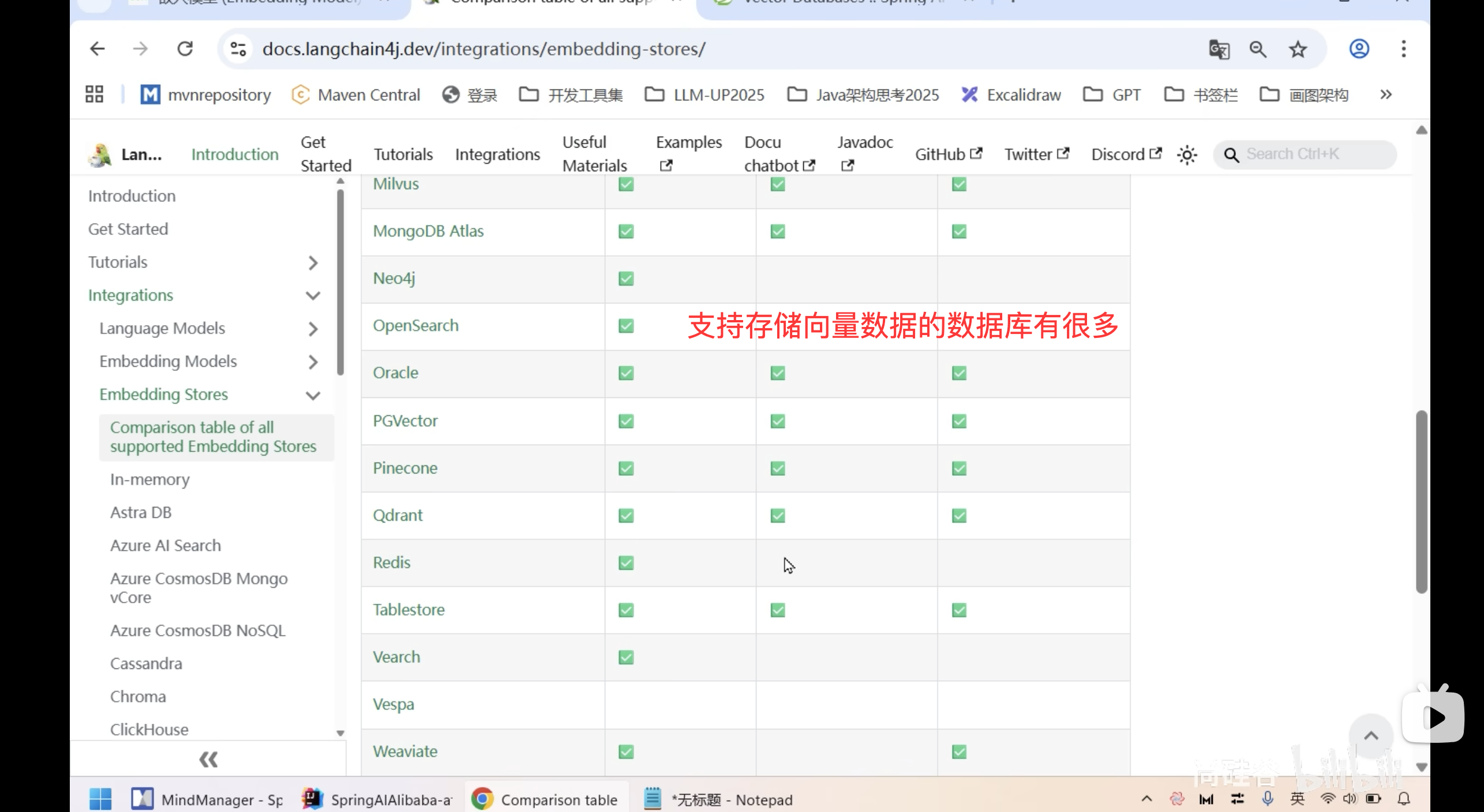The width and height of the screenshot is (1484, 812).
Task: Open SpringAIAlibaba IntelliJ window from taskbar
Action: tap(377, 799)
